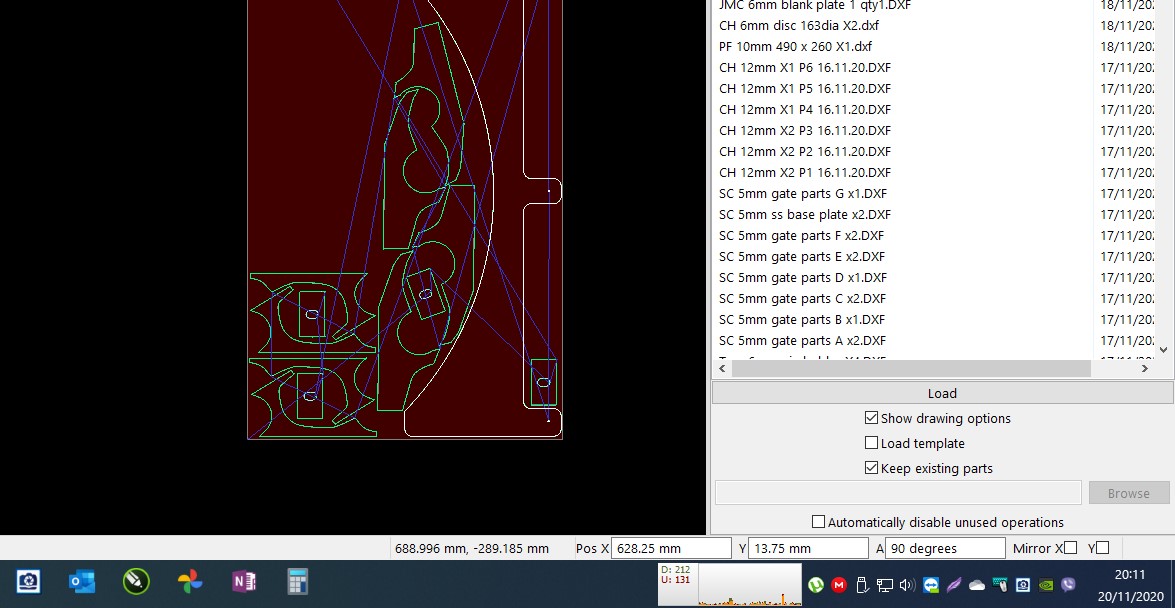Select SC 5mm gate parts F x2.DXF

[x=801, y=235]
